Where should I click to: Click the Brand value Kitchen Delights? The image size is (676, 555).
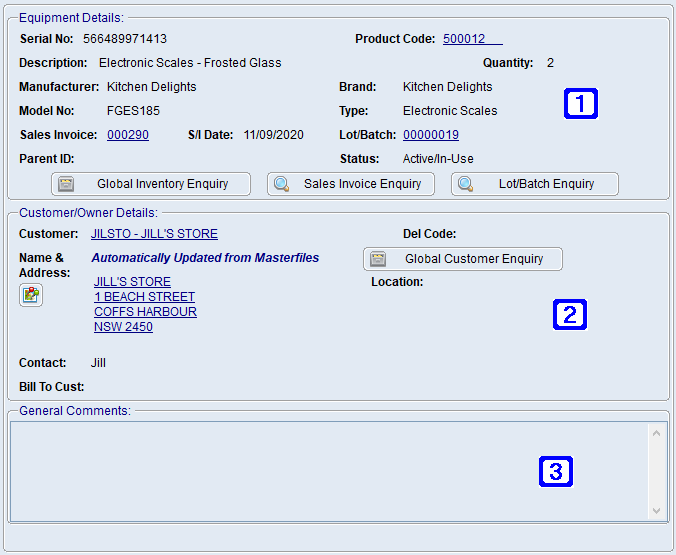448,87
